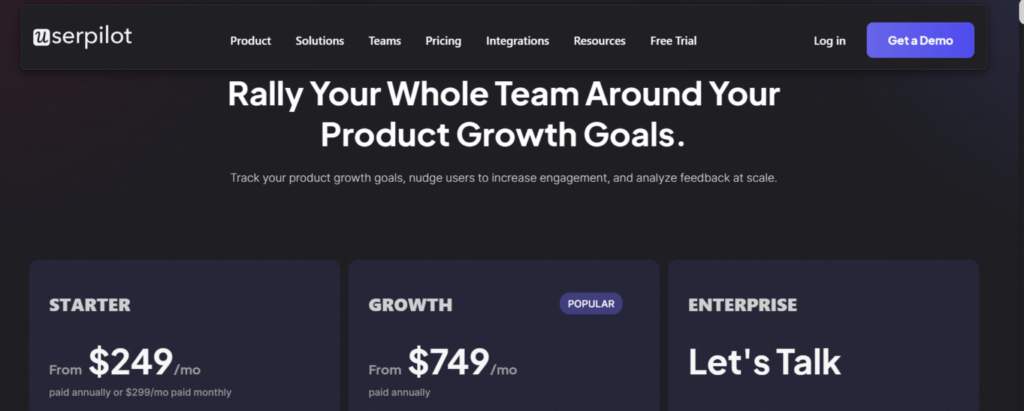Select the ENTERPRISE plan heading
The image size is (1024, 411).
(x=743, y=304)
